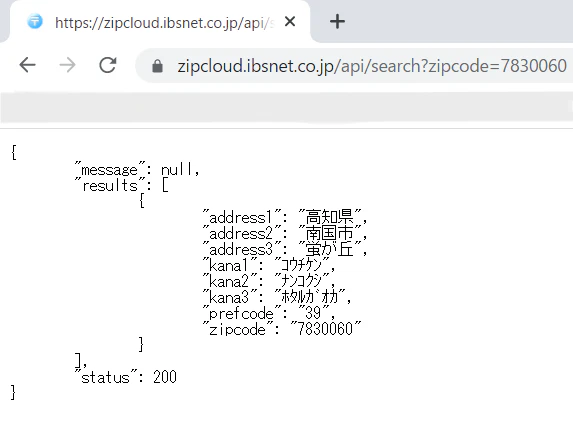This screenshot has height=428, width=573.
Task: Click the browser back arrow
Action: [x=27, y=65]
